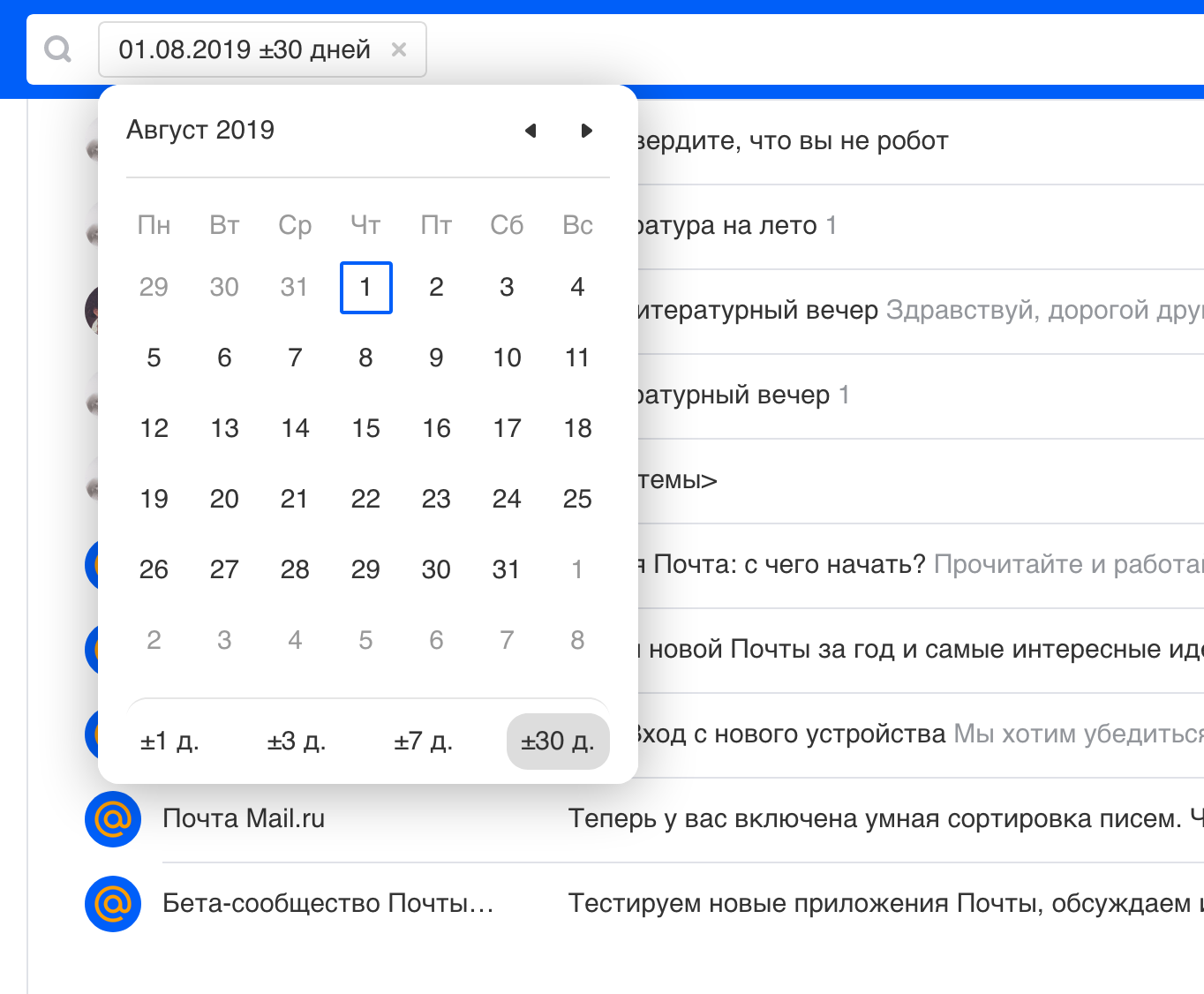The image size is (1204, 994).
Task: Select July 29 greyed-out date
Action: click(154, 288)
